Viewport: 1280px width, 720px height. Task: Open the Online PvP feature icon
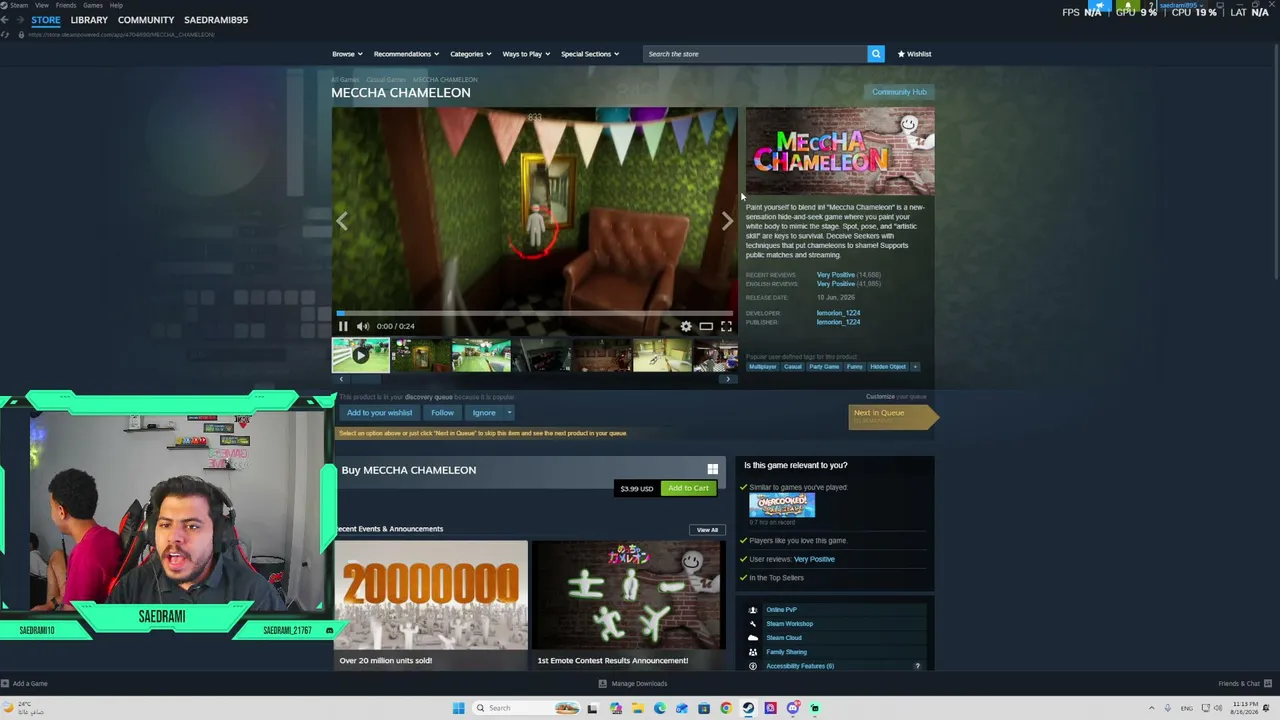pyautogui.click(x=753, y=610)
